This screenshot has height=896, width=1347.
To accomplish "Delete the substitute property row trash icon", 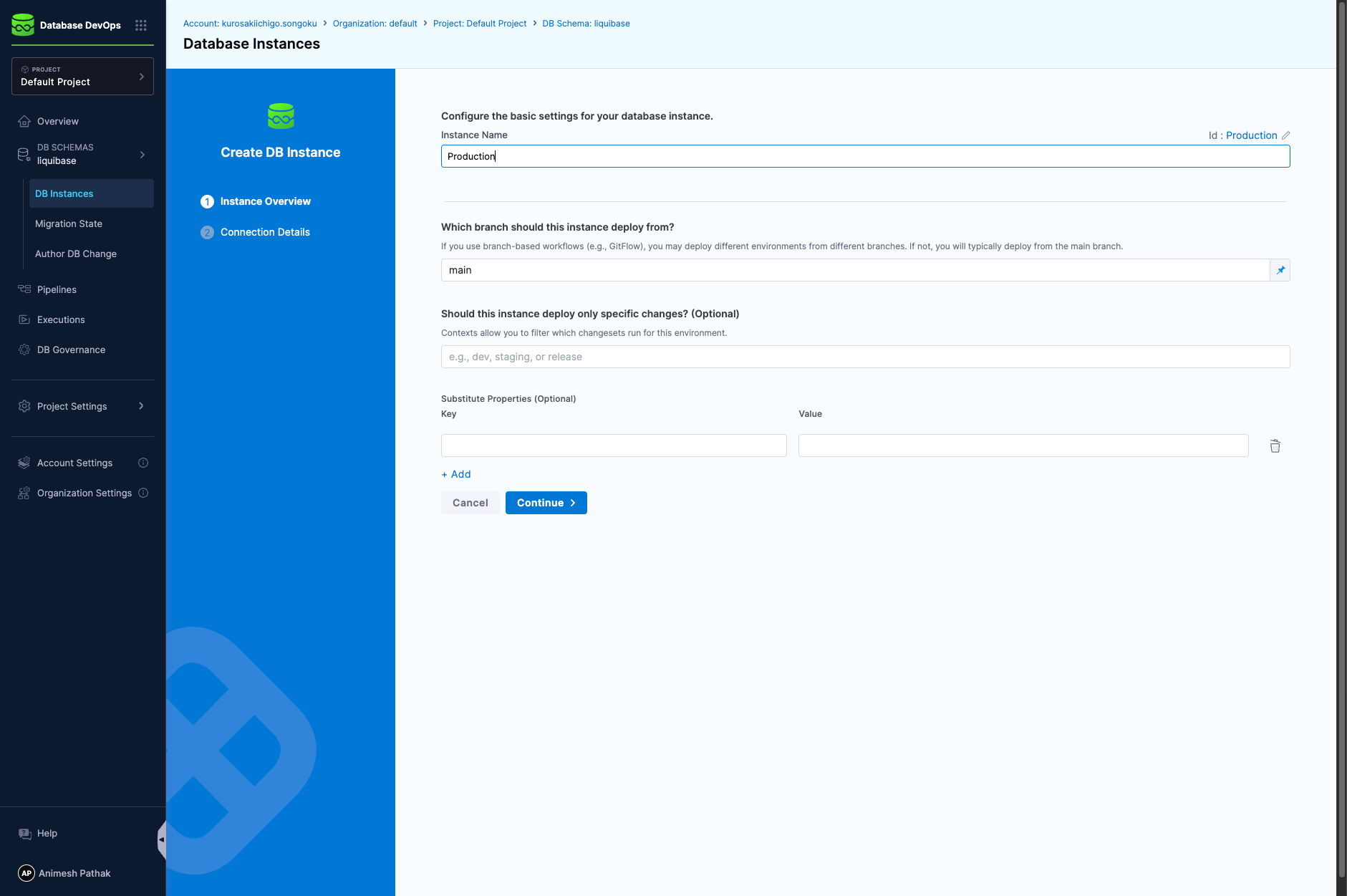I will [x=1275, y=446].
